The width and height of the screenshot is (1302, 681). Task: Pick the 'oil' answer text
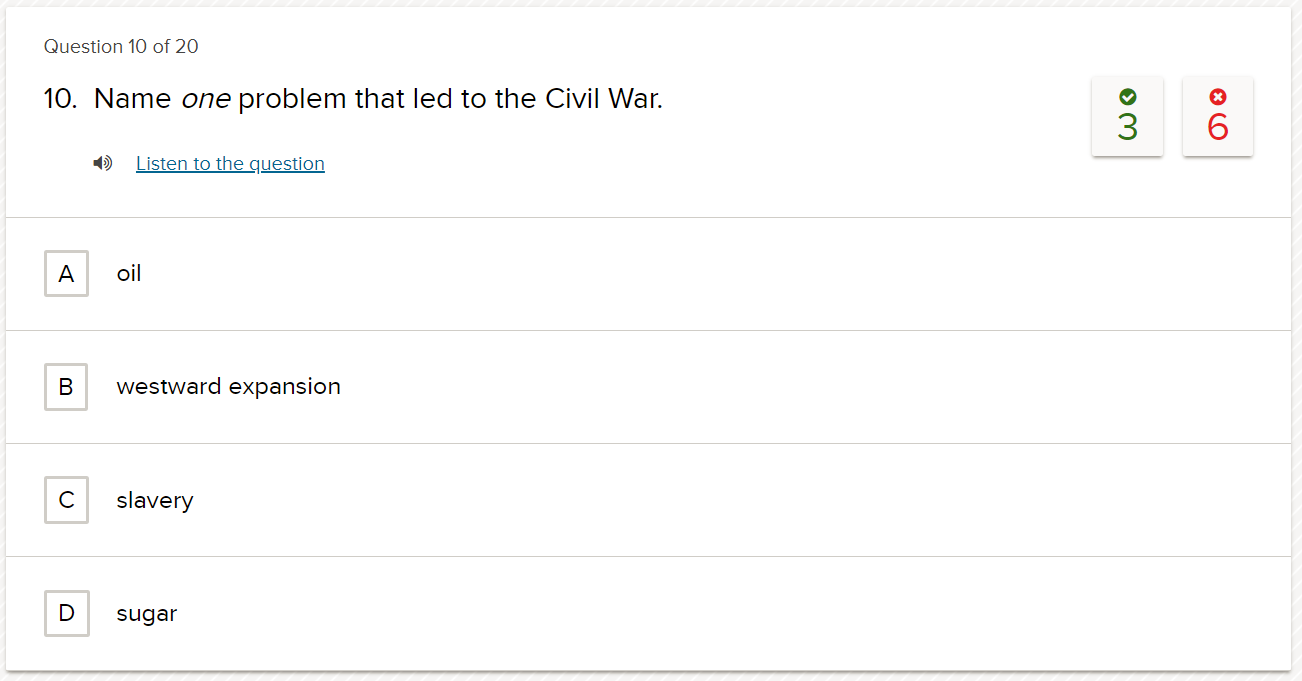129,273
